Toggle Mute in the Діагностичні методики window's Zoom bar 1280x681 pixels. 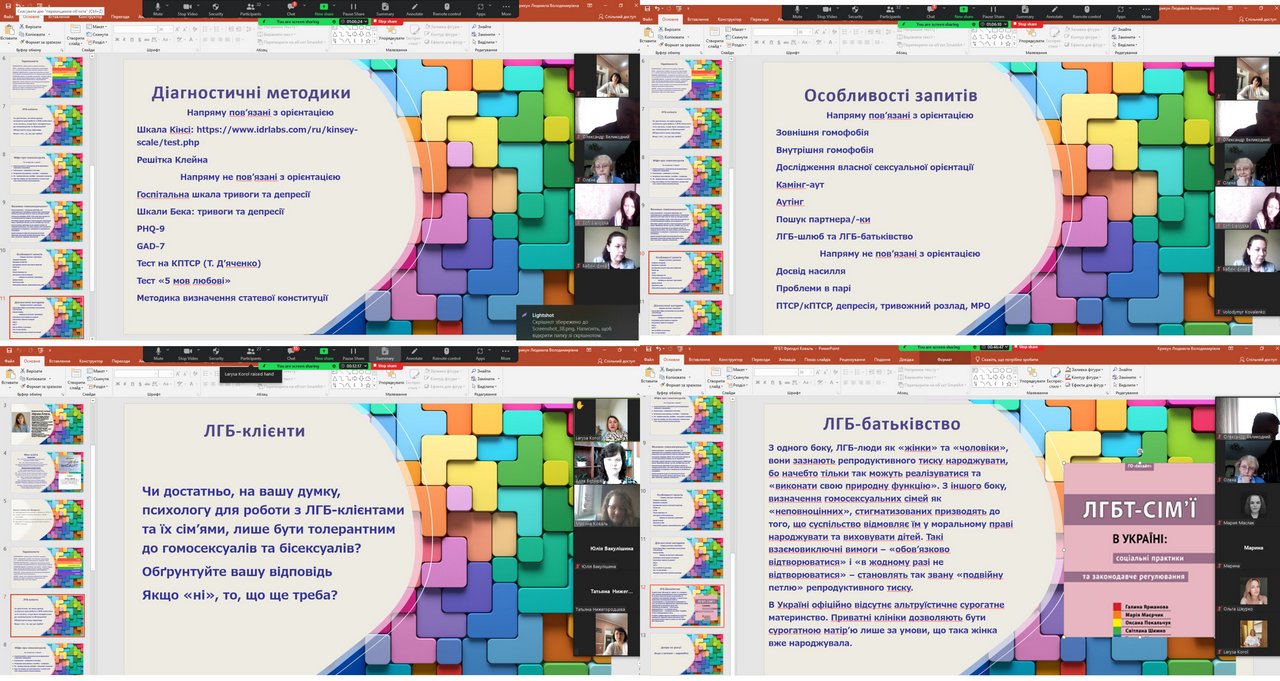click(x=158, y=11)
